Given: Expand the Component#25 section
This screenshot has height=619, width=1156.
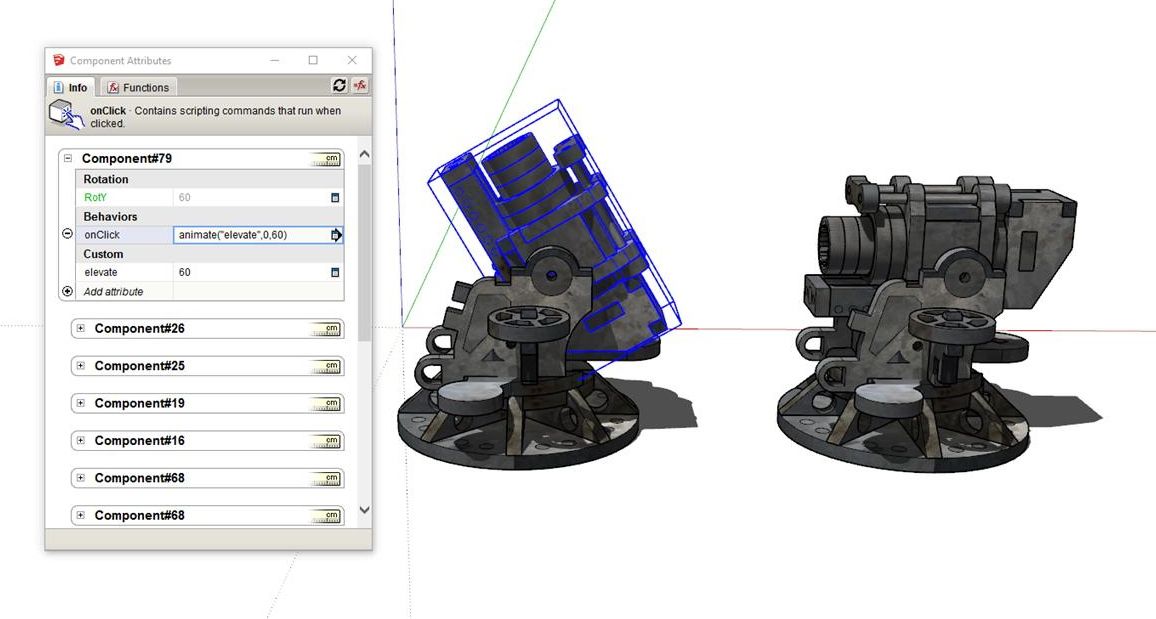Looking at the screenshot, I should pyautogui.click(x=80, y=366).
